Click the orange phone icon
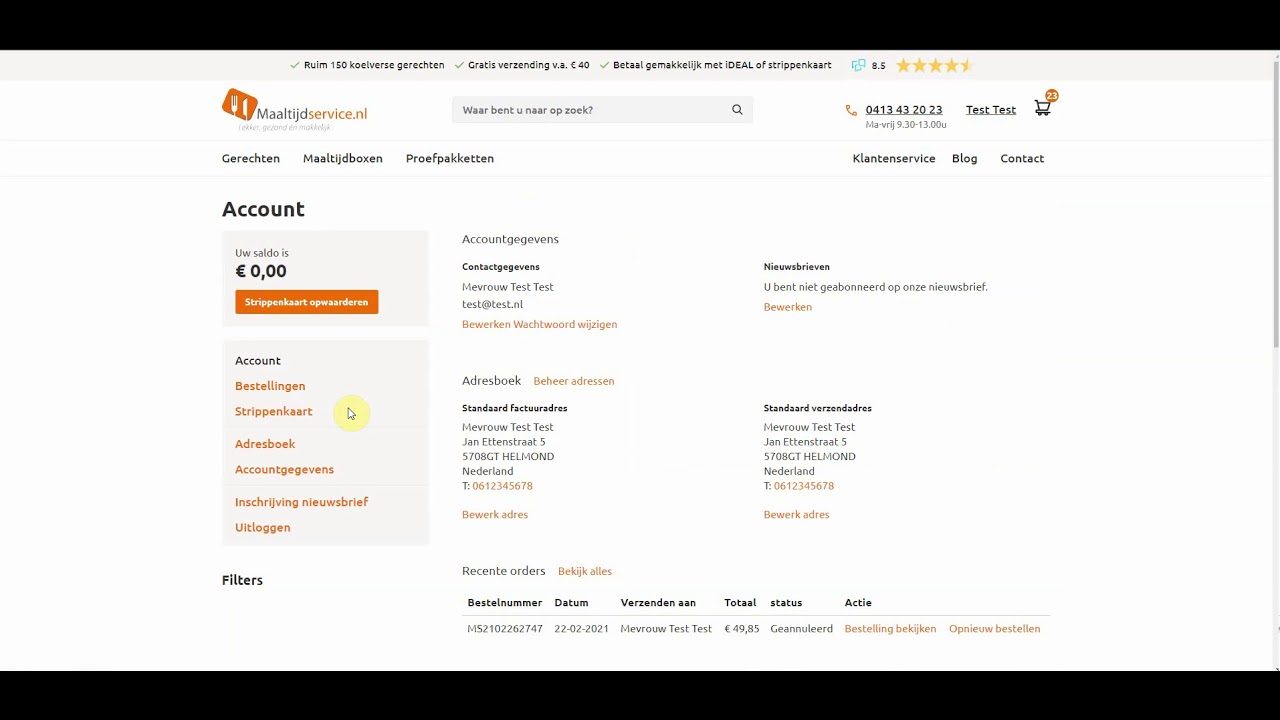The height and width of the screenshot is (720, 1280). tap(851, 110)
